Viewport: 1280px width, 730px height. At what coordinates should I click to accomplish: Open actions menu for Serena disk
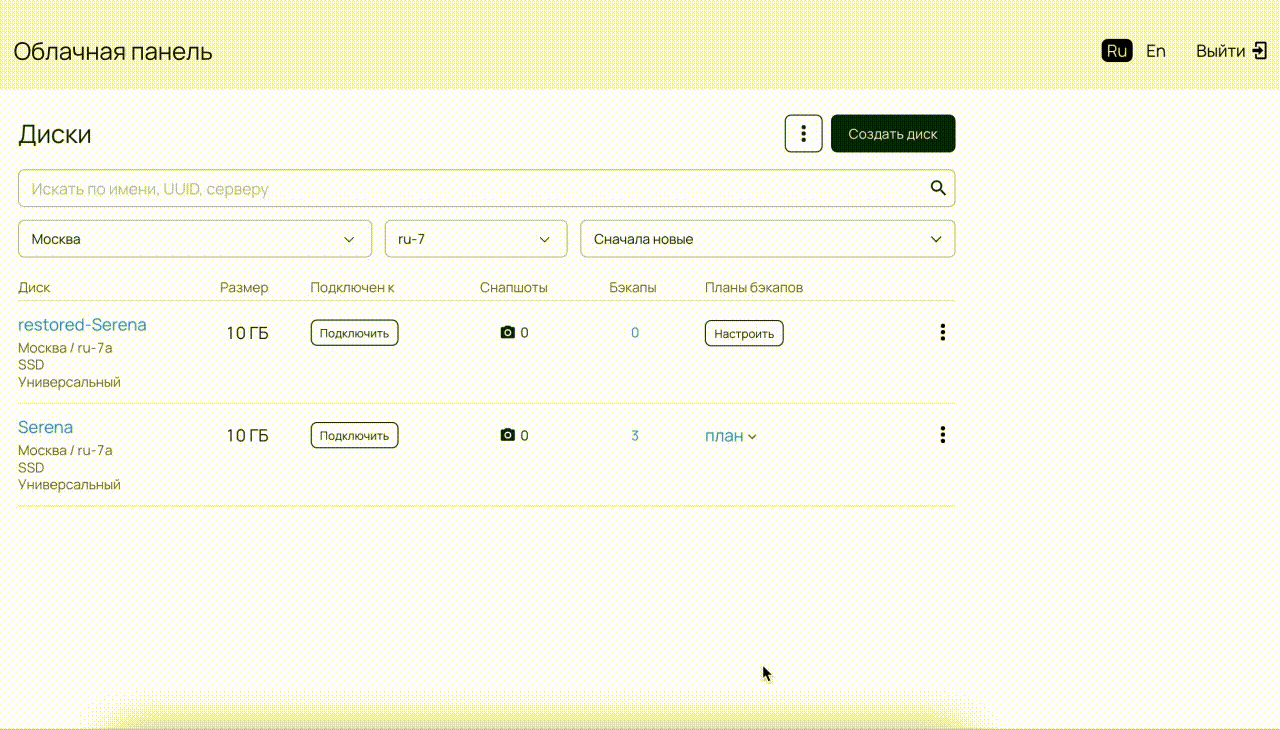pos(942,435)
